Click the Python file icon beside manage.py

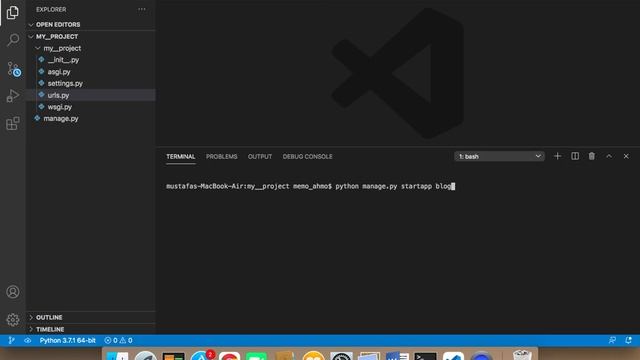click(37, 118)
